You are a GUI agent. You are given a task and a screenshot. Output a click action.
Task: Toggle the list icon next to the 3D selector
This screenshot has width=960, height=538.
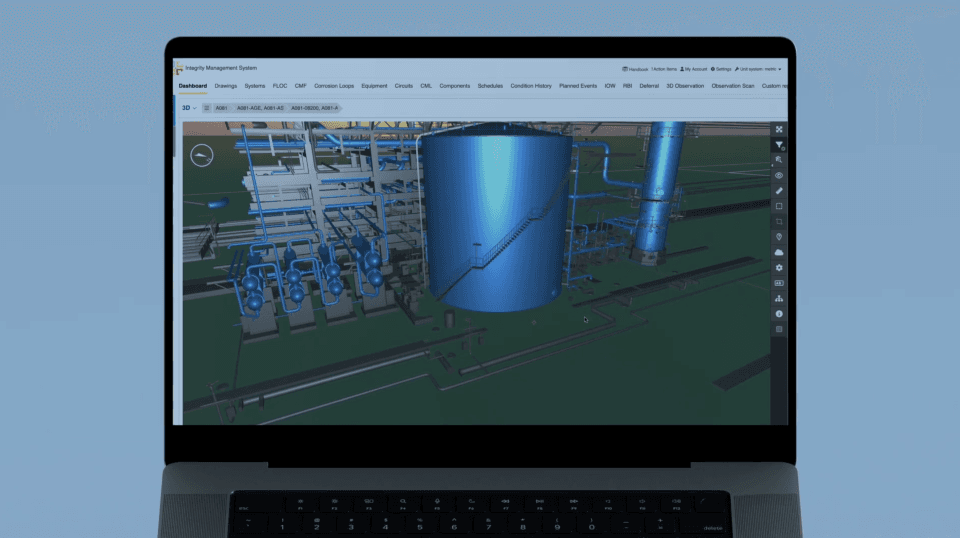[206, 107]
